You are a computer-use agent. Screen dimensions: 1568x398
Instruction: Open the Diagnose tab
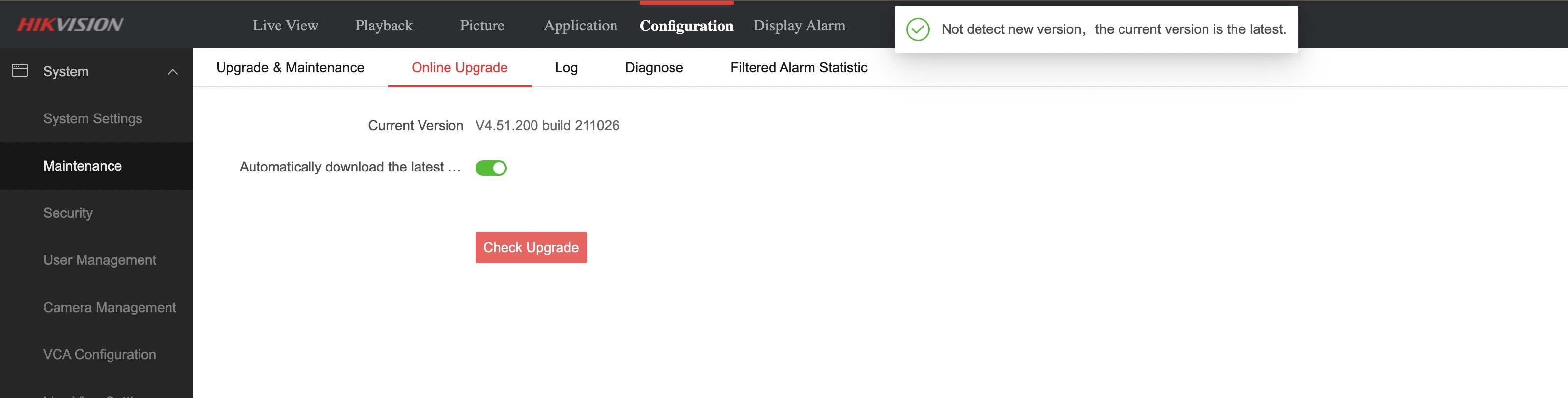pos(654,67)
